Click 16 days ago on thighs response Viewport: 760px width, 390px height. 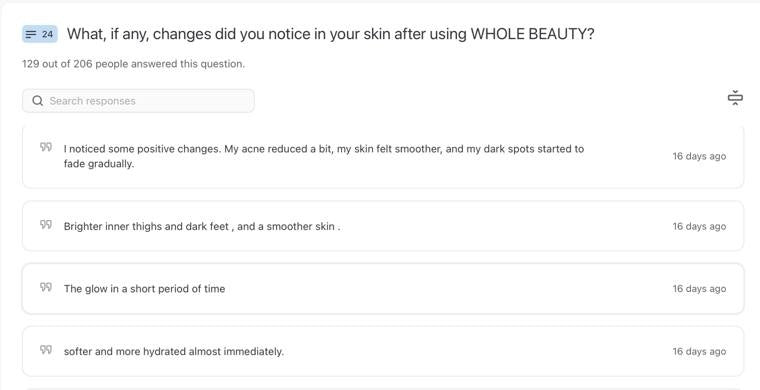pos(699,226)
